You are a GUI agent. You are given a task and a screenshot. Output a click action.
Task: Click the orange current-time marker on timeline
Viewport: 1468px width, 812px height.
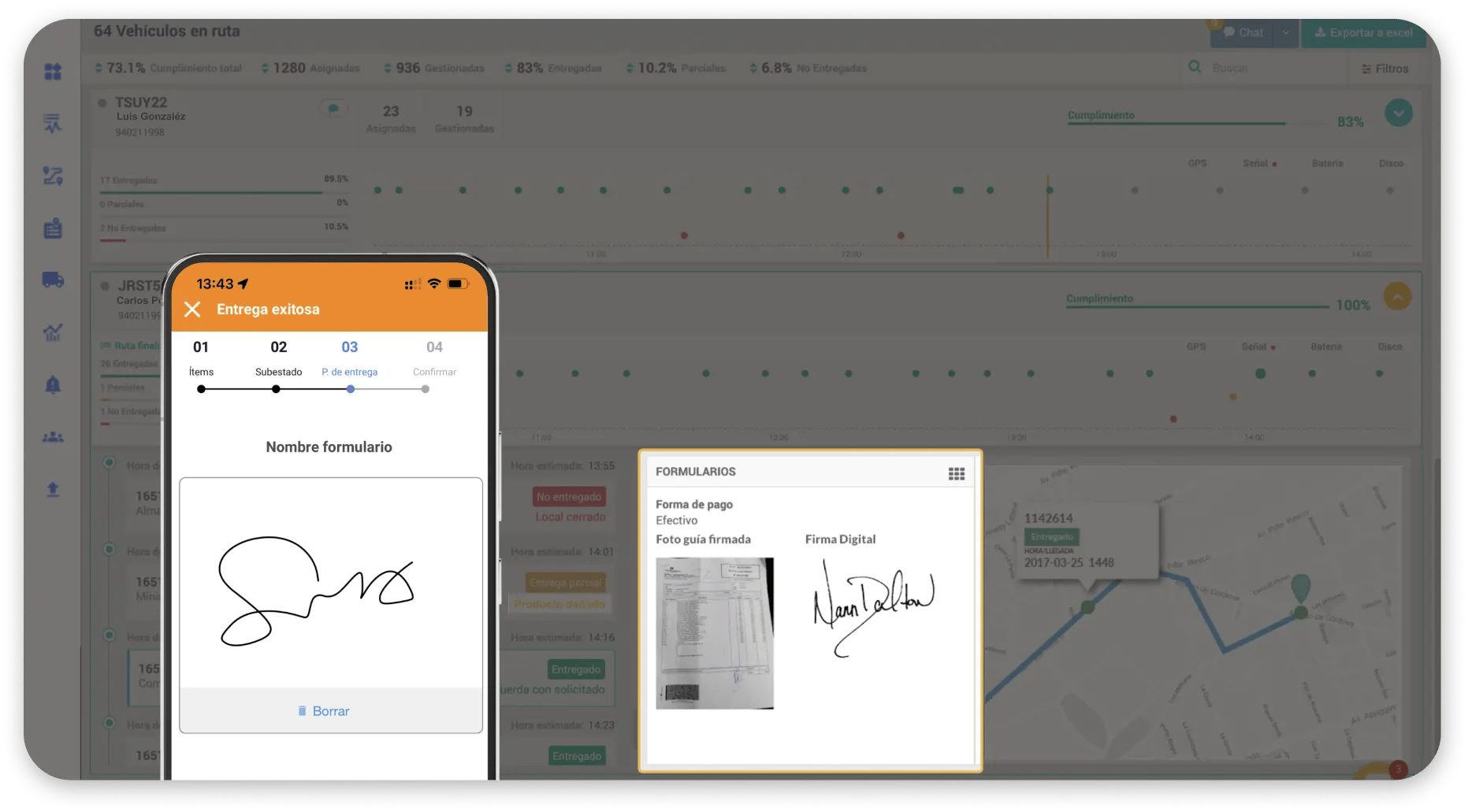1048,216
